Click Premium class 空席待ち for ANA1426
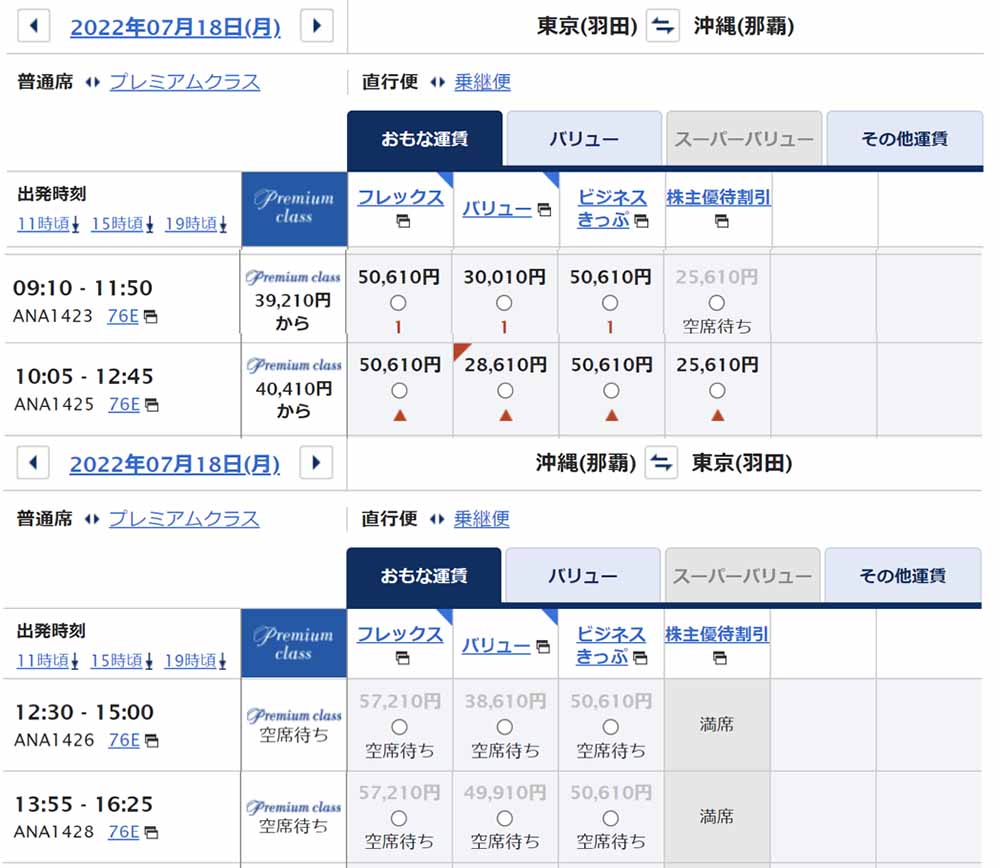1000x868 pixels. [x=294, y=725]
